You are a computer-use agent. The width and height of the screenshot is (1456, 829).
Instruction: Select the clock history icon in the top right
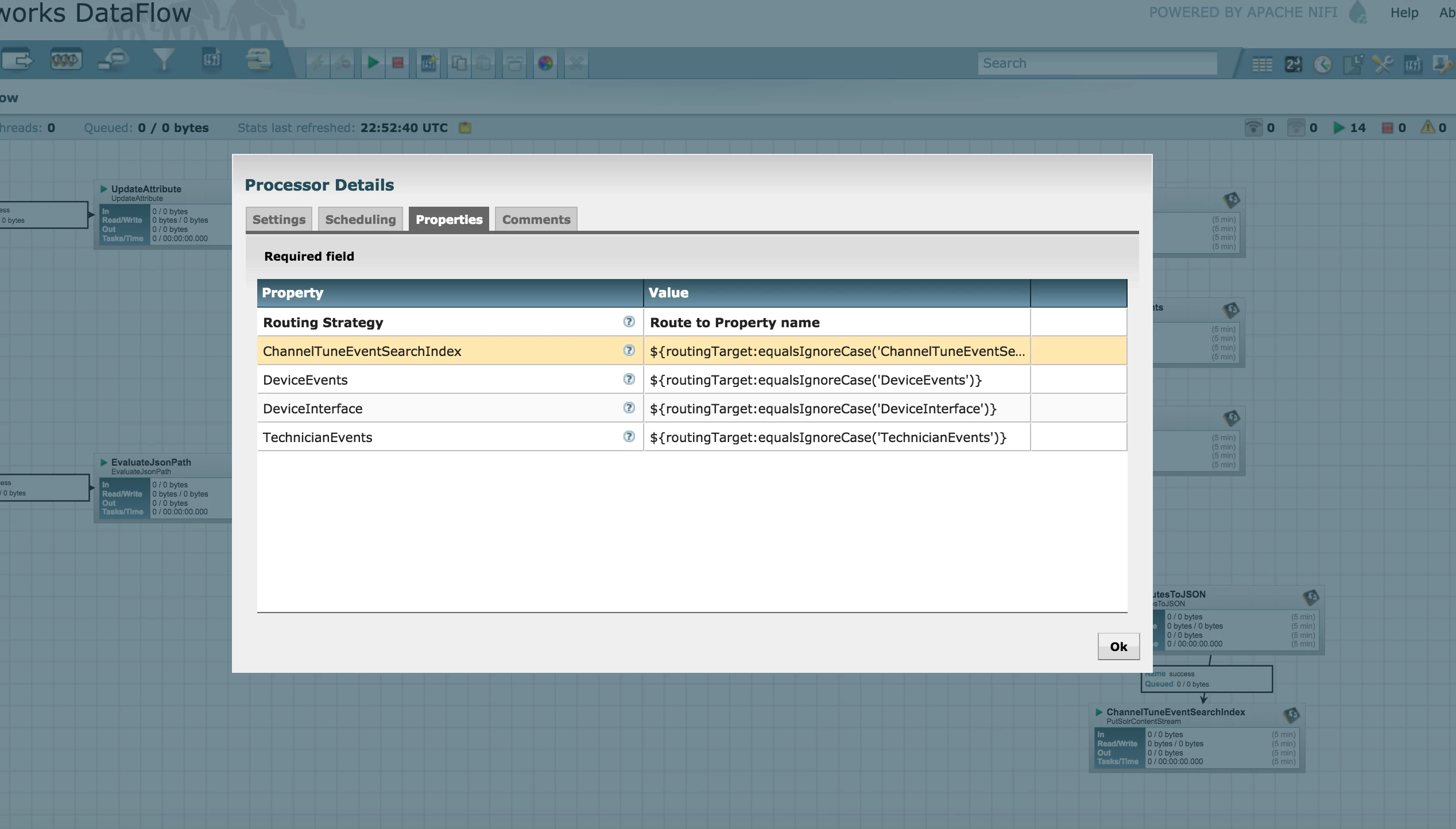[1323, 64]
